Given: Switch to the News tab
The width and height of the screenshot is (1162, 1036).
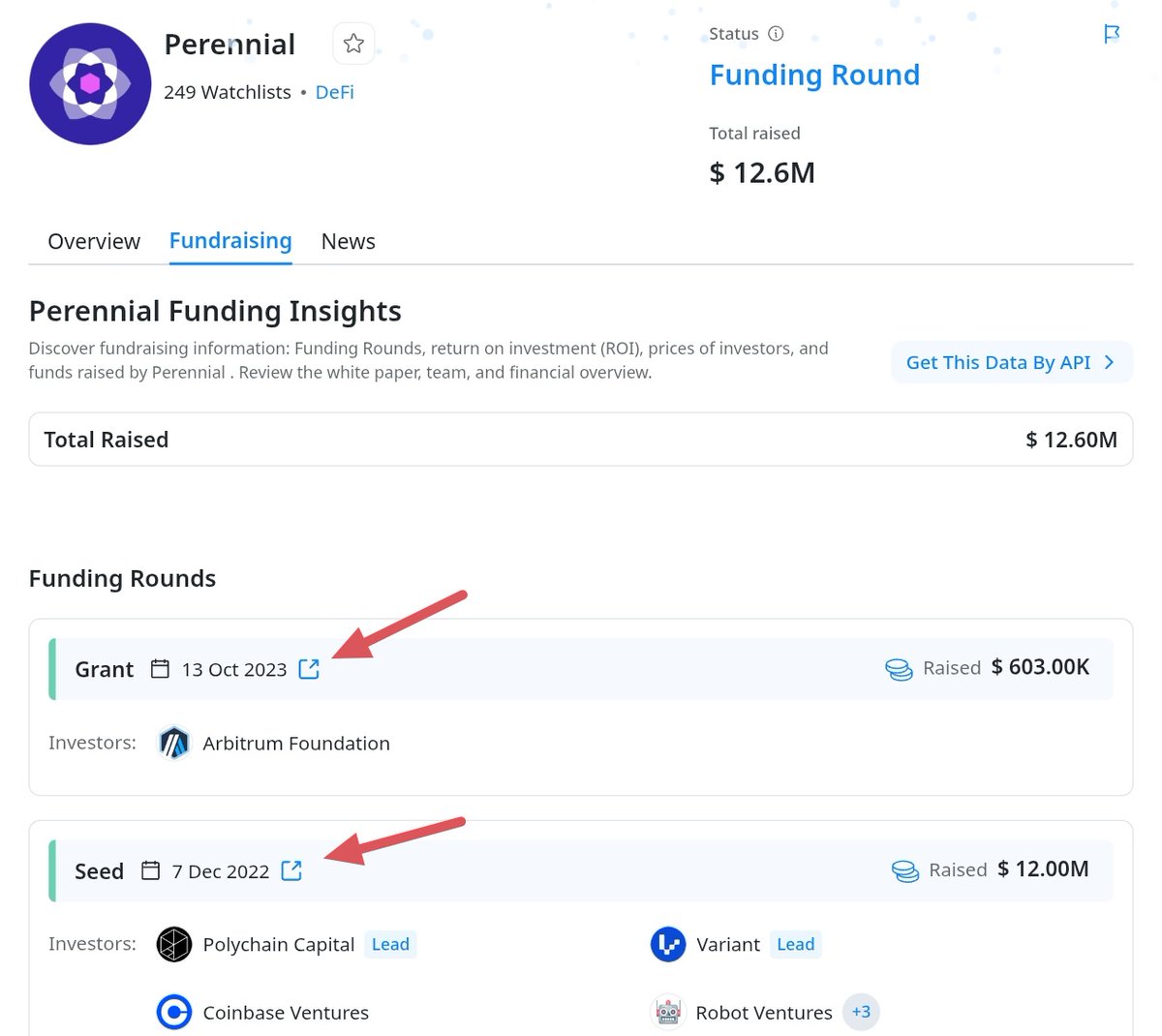Looking at the screenshot, I should pos(348,241).
